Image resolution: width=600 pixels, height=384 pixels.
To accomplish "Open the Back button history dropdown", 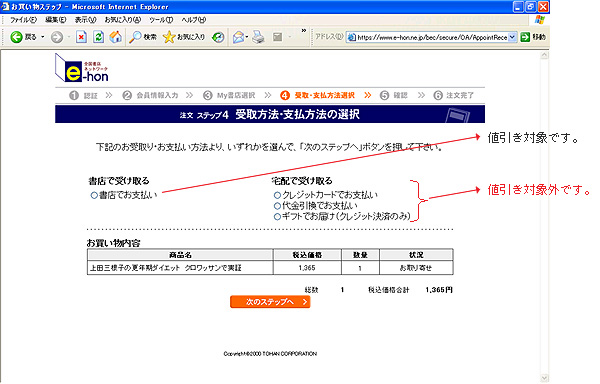I will tap(42, 37).
